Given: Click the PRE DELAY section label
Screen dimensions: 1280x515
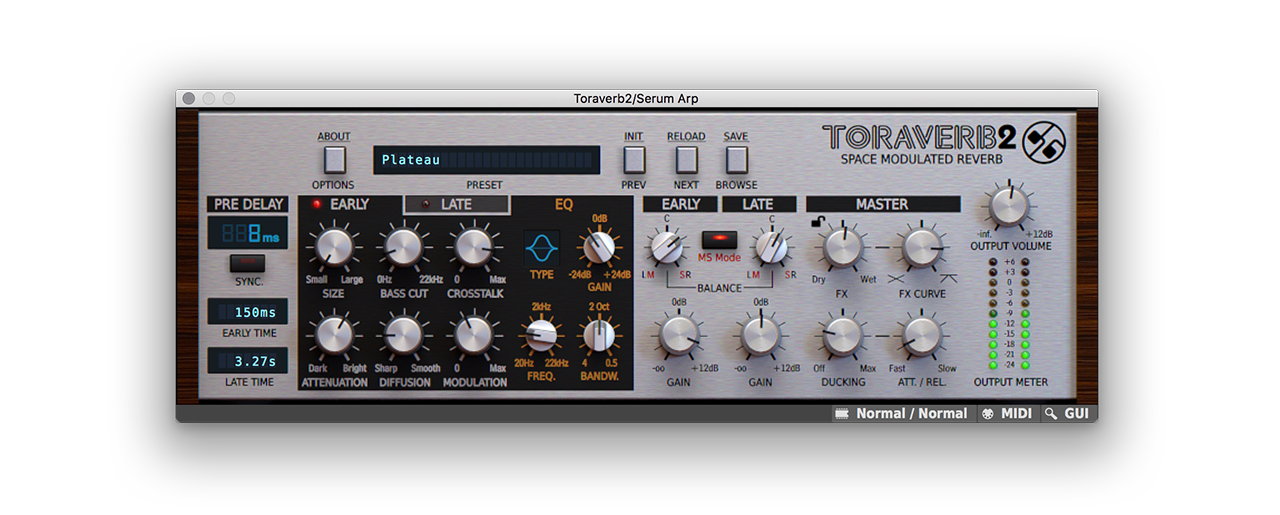Looking at the screenshot, I should pyautogui.click(x=248, y=204).
